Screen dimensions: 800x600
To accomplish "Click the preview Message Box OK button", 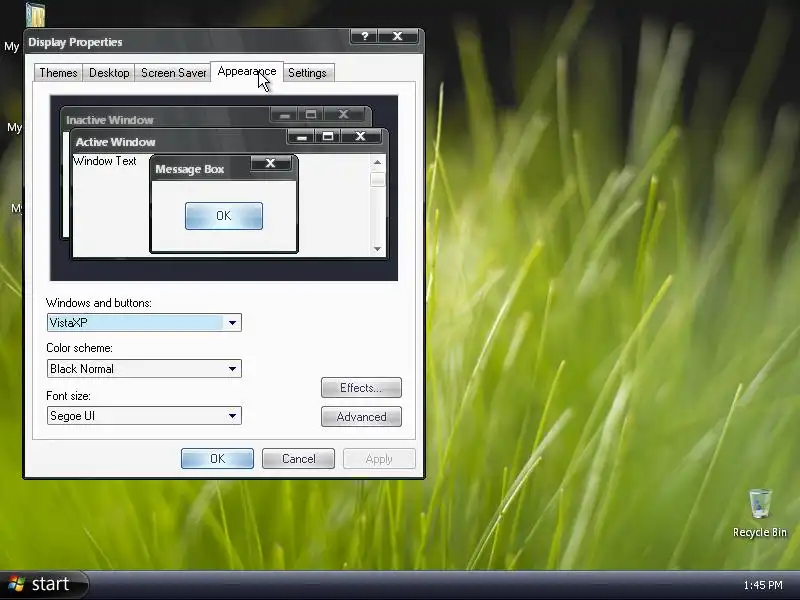I will click(224, 216).
